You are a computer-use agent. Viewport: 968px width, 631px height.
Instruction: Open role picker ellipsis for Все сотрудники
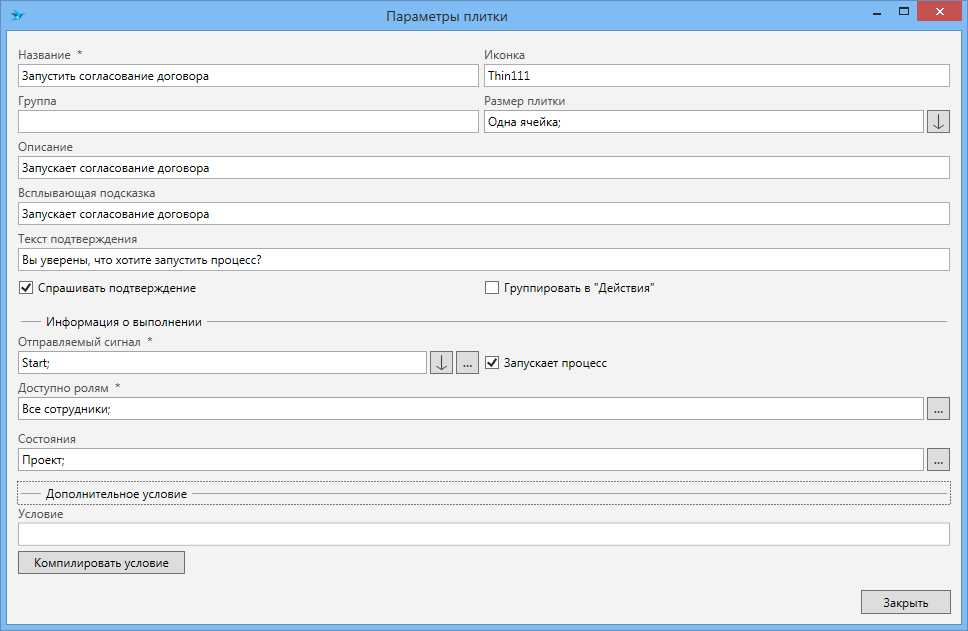click(x=938, y=409)
